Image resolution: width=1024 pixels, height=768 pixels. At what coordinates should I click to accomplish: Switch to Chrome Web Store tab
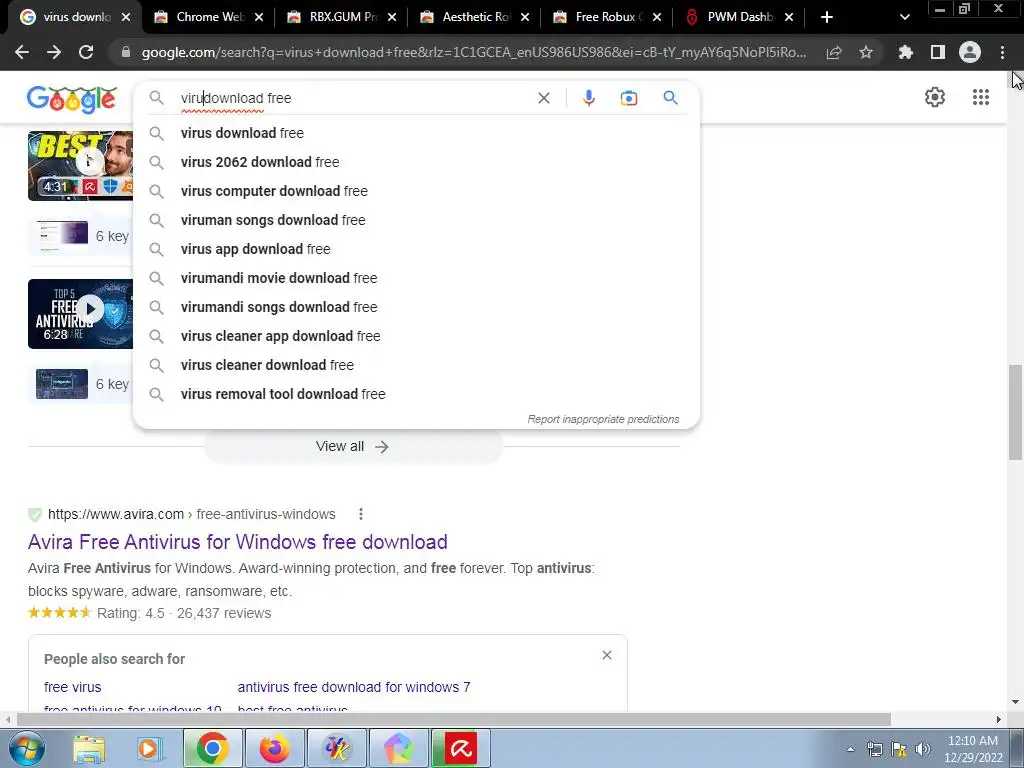(209, 17)
